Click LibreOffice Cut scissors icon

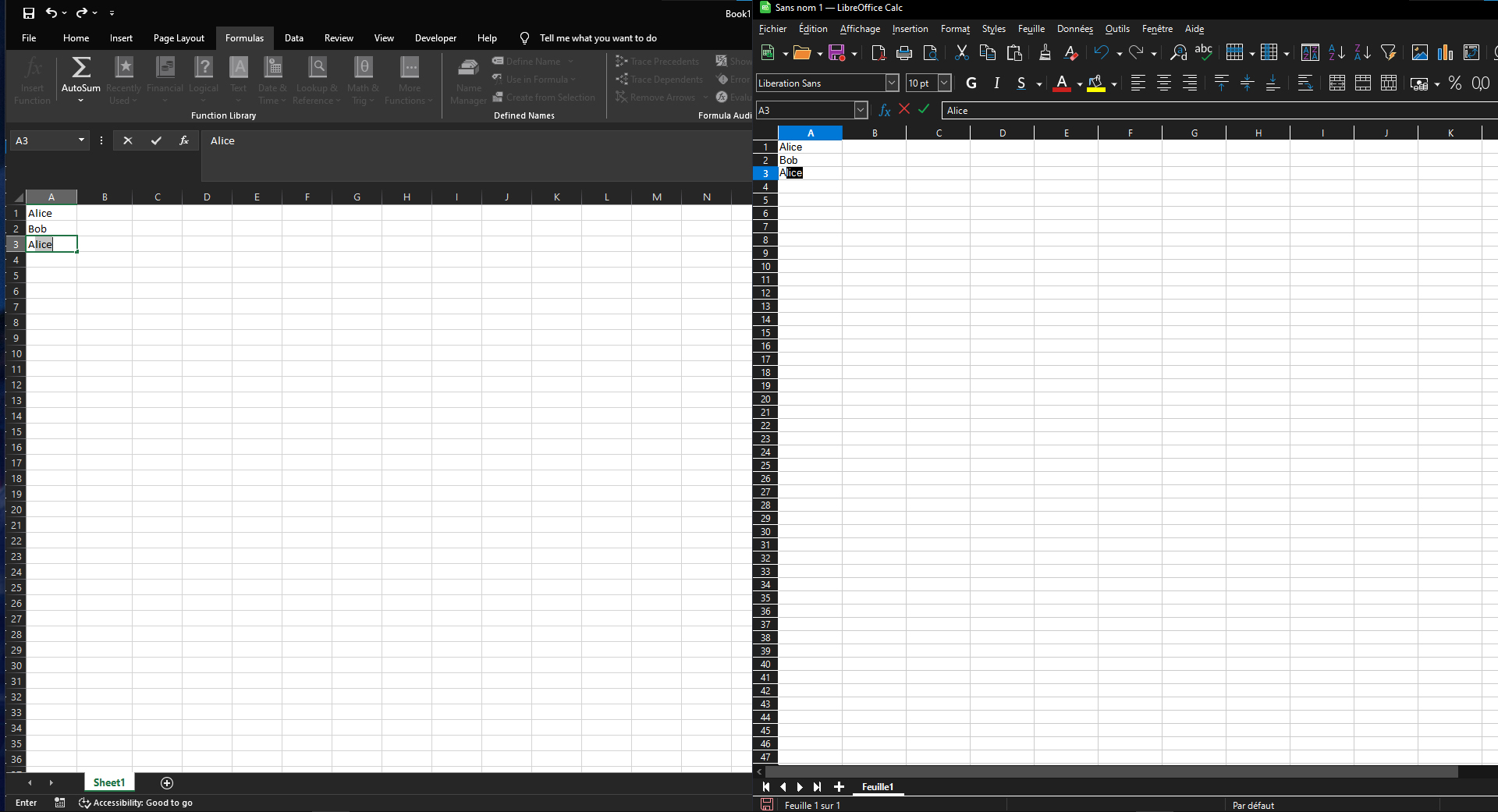[x=961, y=52]
